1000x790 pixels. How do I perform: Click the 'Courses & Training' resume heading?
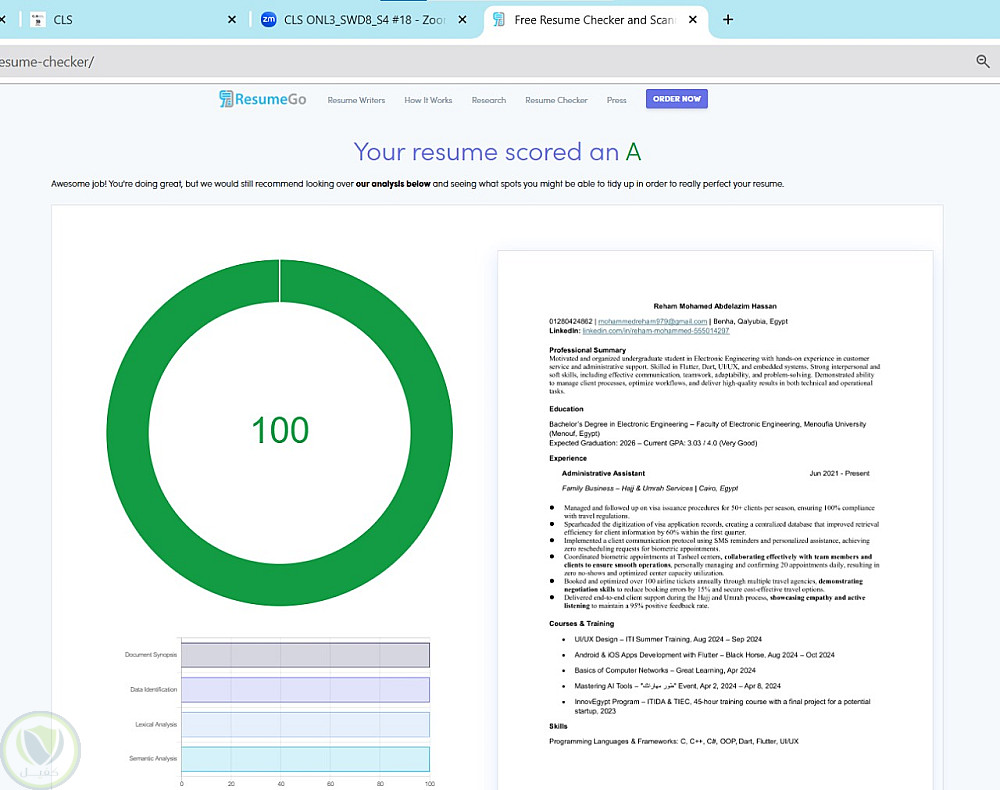coord(582,624)
